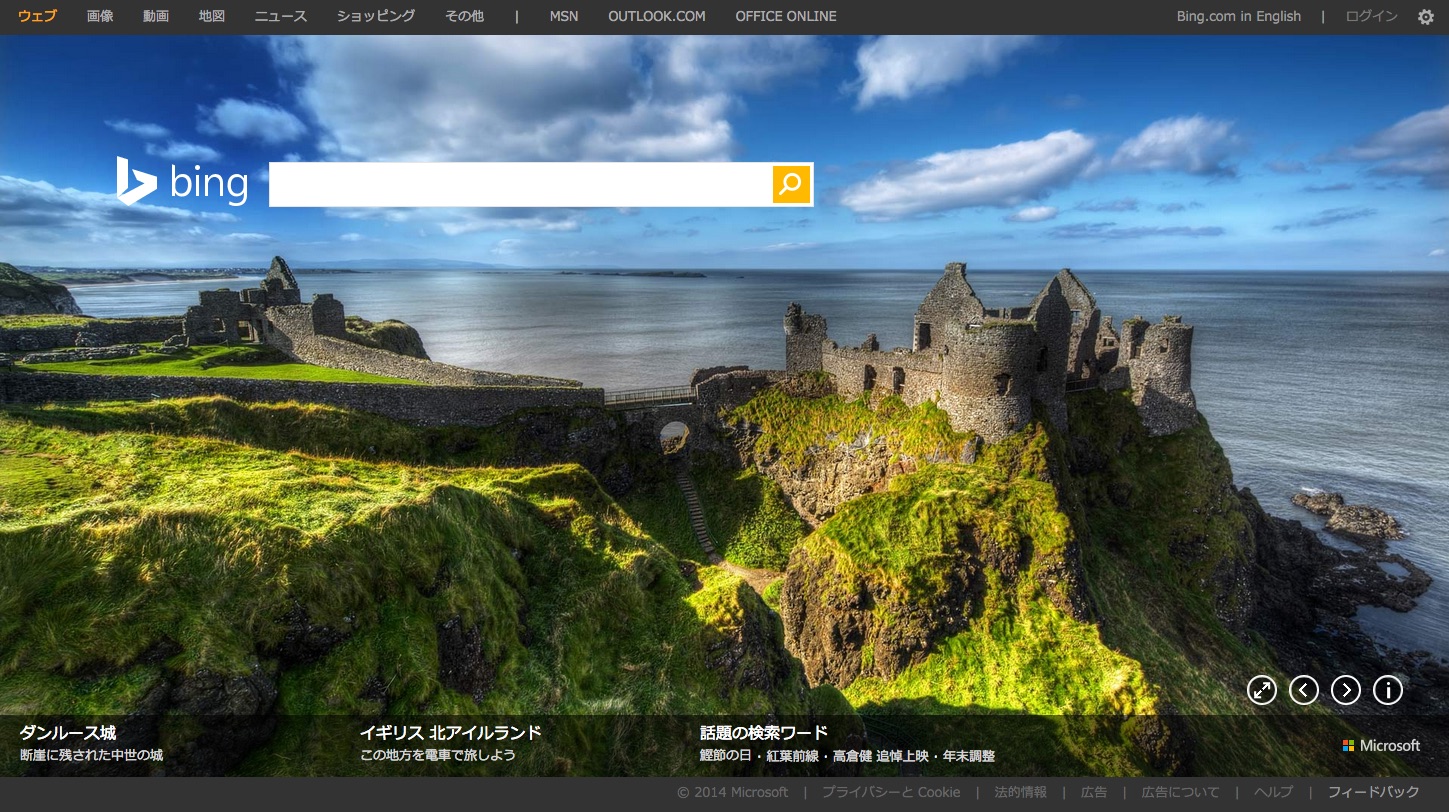Screen dimensions: 1449x812
Task: Select the 動画 tab
Action: (156, 16)
